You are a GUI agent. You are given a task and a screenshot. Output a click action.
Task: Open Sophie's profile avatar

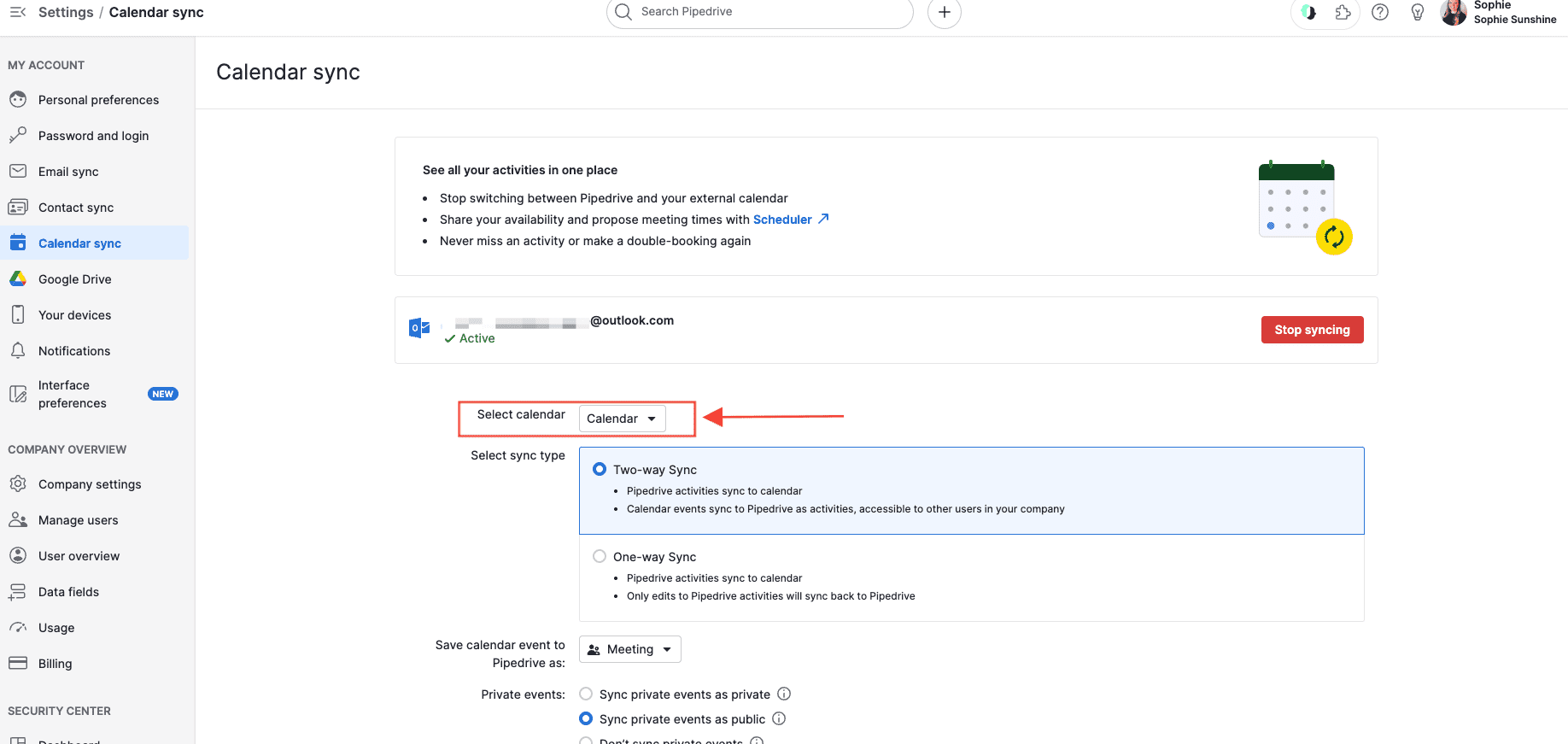point(1454,12)
